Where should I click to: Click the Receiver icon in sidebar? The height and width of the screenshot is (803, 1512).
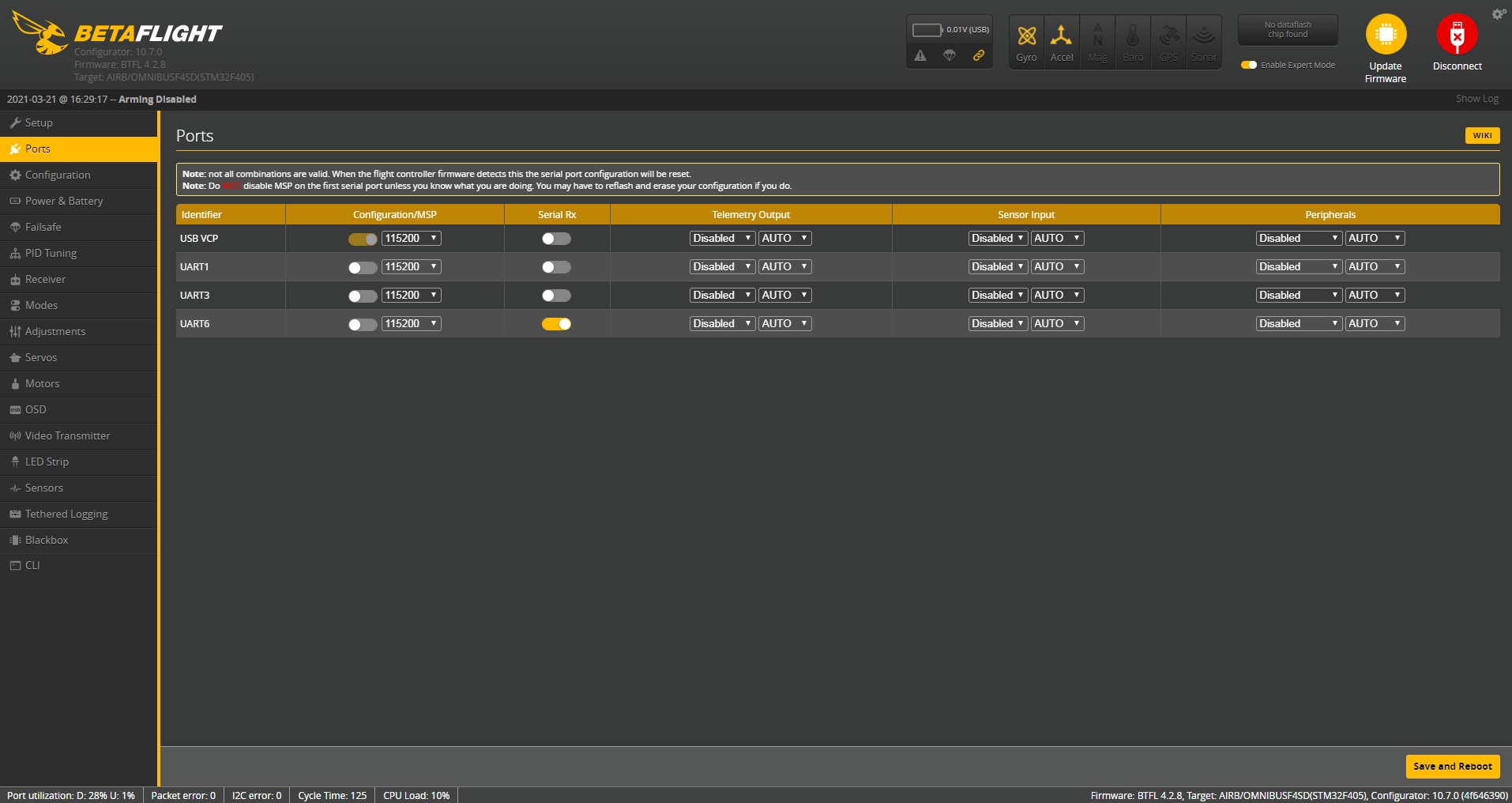coord(15,279)
